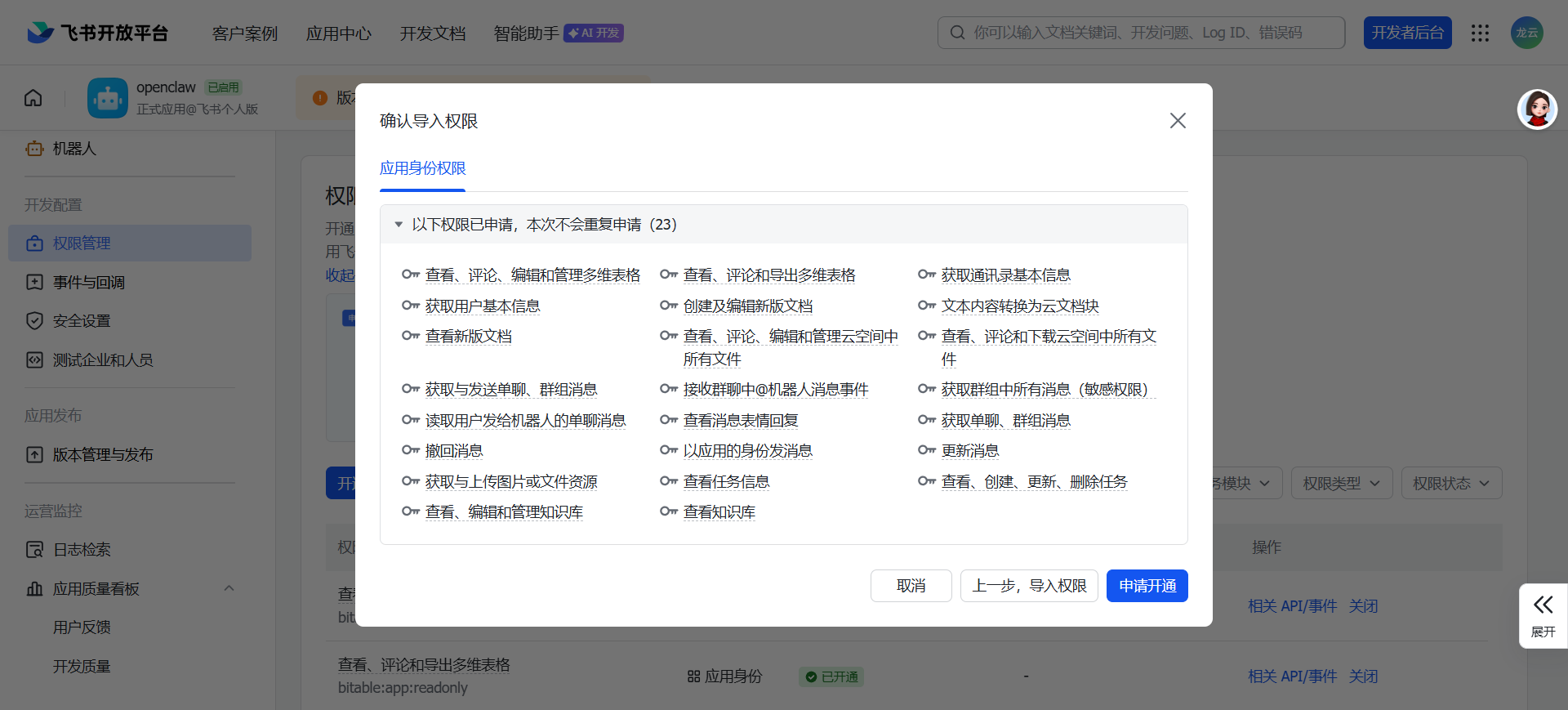Click the 取消 button
Image resolution: width=1568 pixels, height=710 pixels.
coord(911,586)
